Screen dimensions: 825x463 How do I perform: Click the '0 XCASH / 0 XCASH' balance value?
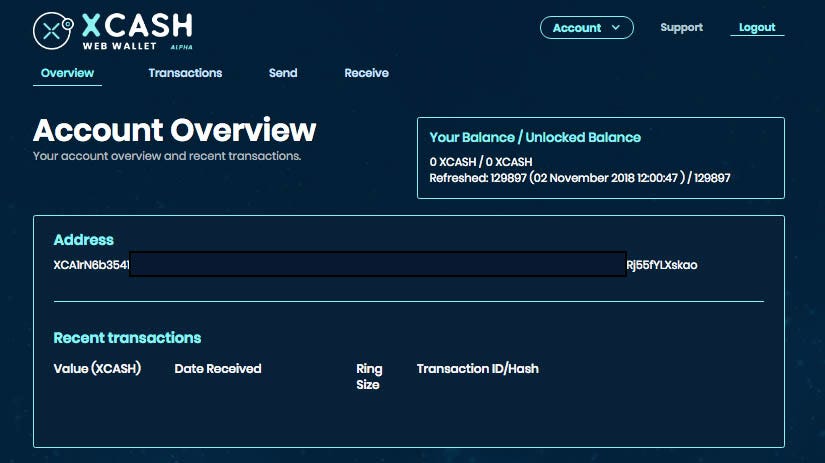tap(481, 162)
